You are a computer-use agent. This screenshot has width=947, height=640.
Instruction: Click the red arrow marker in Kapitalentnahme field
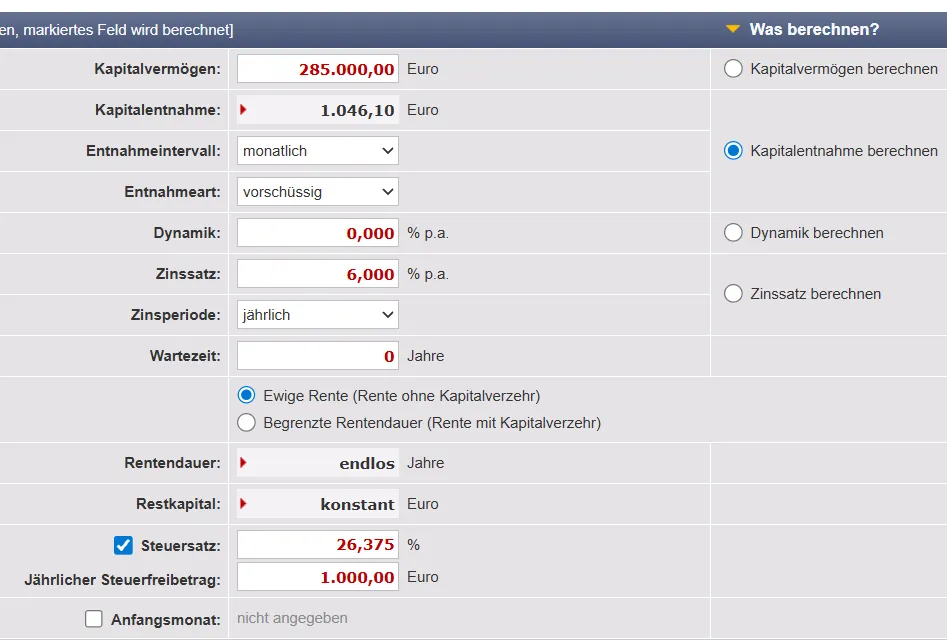tap(243, 110)
